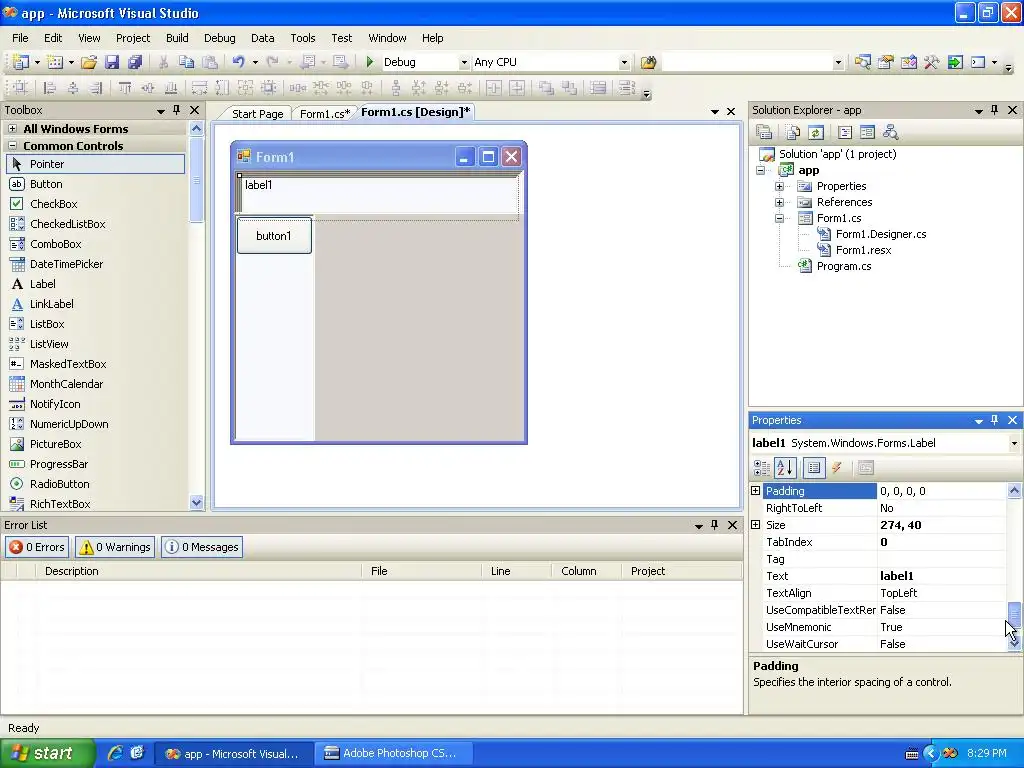Viewport: 1024px width, 768px height.
Task: Click the File column header in Error List
Action: (x=421, y=571)
